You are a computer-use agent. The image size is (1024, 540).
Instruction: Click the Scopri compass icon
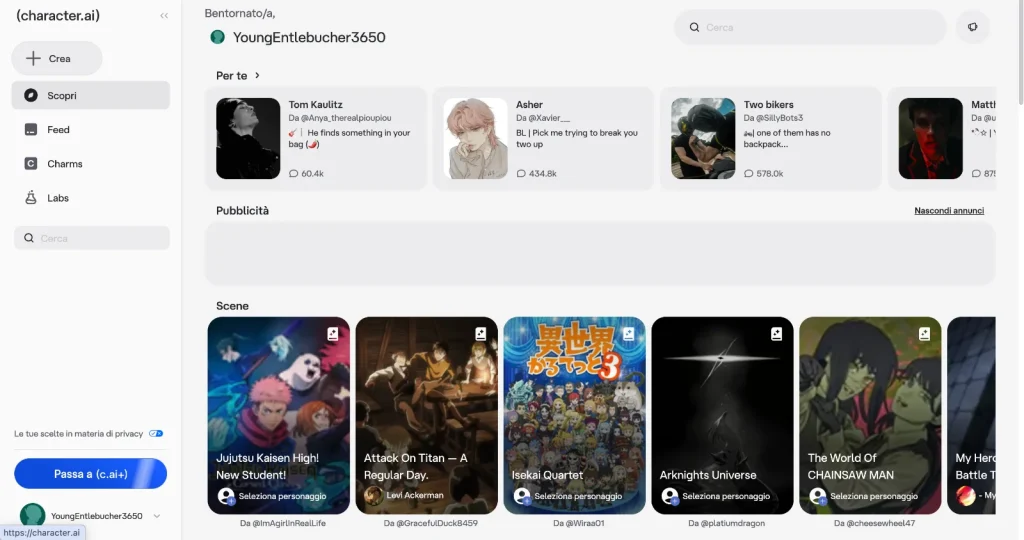31,95
